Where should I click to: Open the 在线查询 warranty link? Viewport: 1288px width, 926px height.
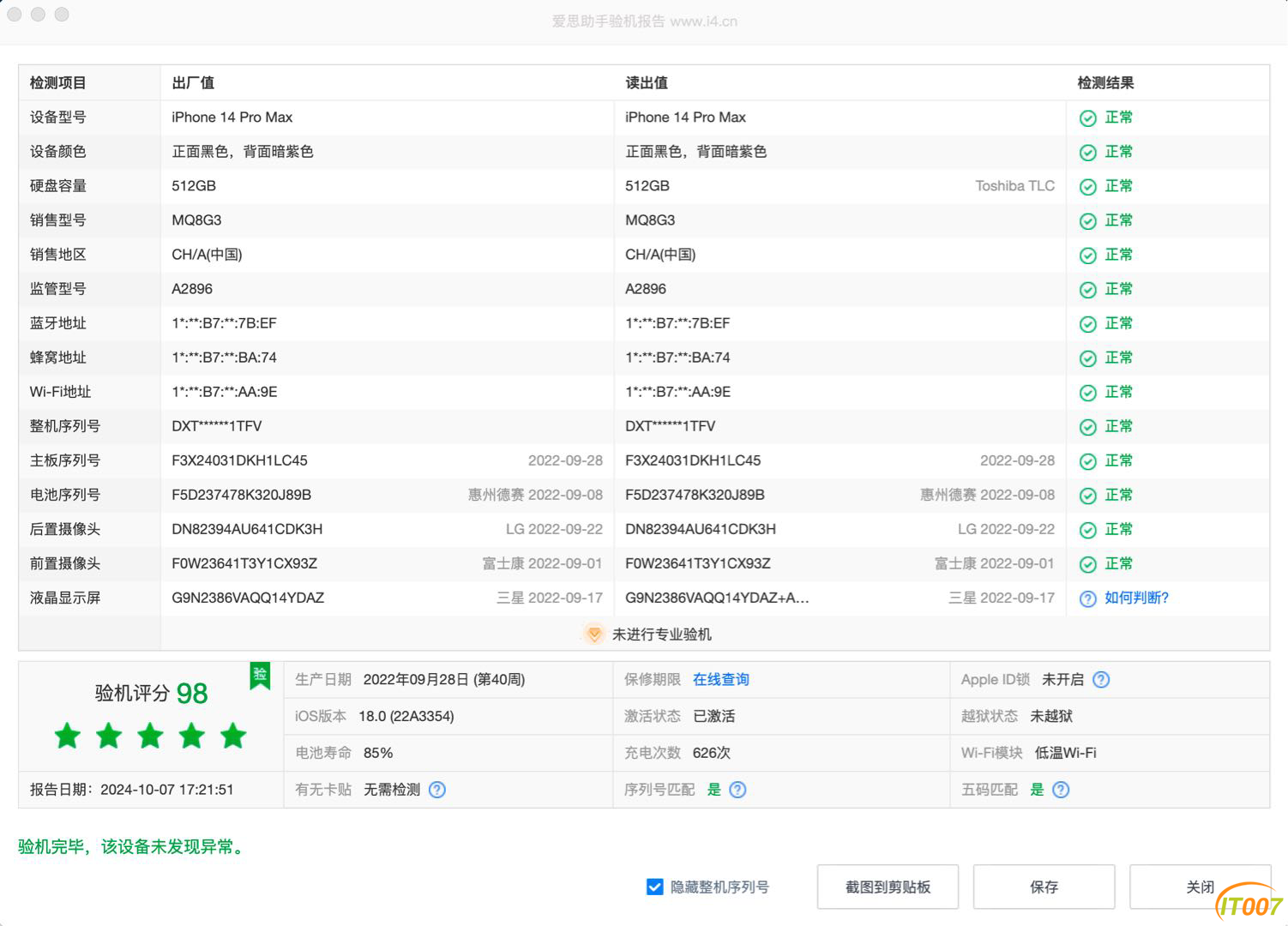(x=721, y=679)
